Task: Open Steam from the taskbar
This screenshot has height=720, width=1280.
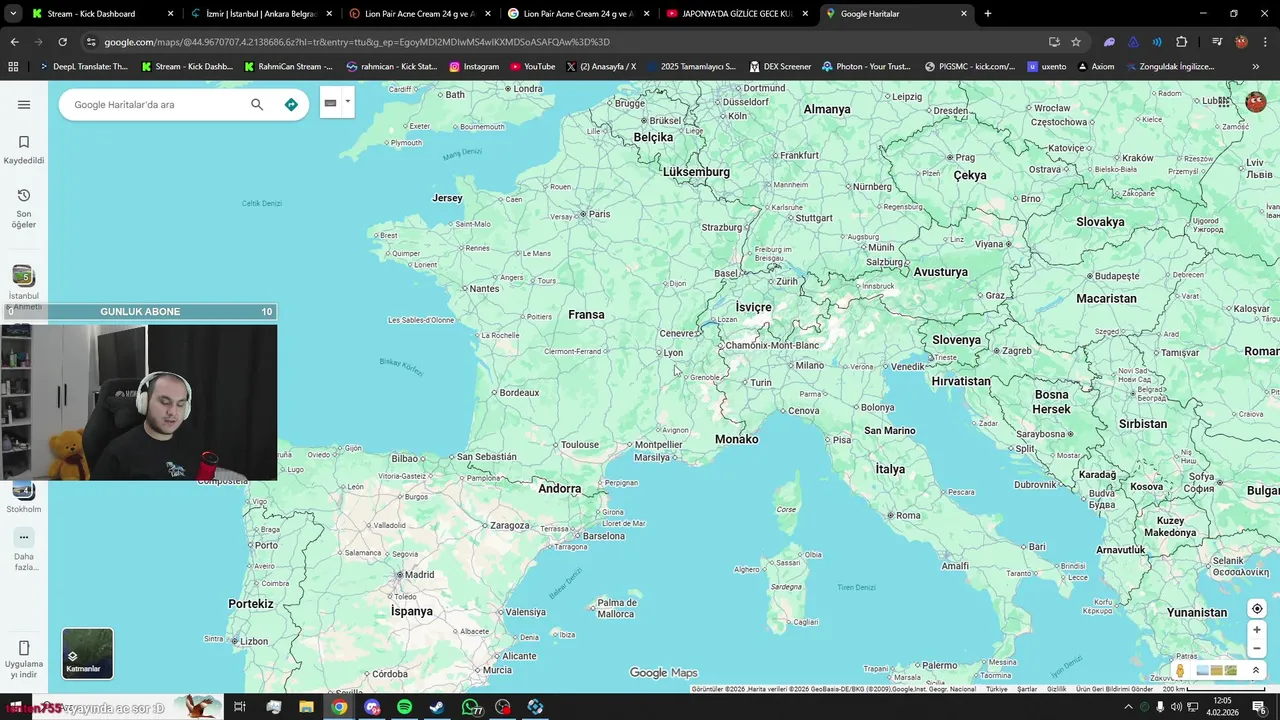Action: pos(437,707)
